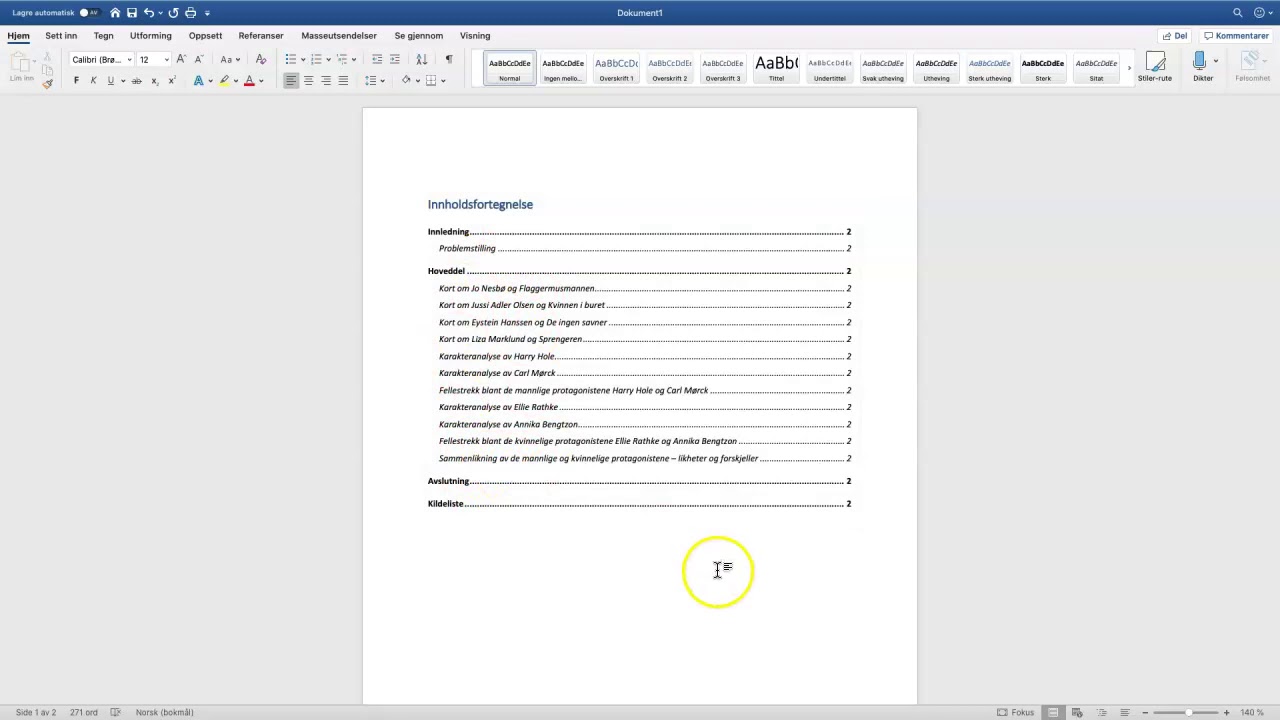Open the Home icon in title bar
This screenshot has height=720, width=1280.
(115, 13)
